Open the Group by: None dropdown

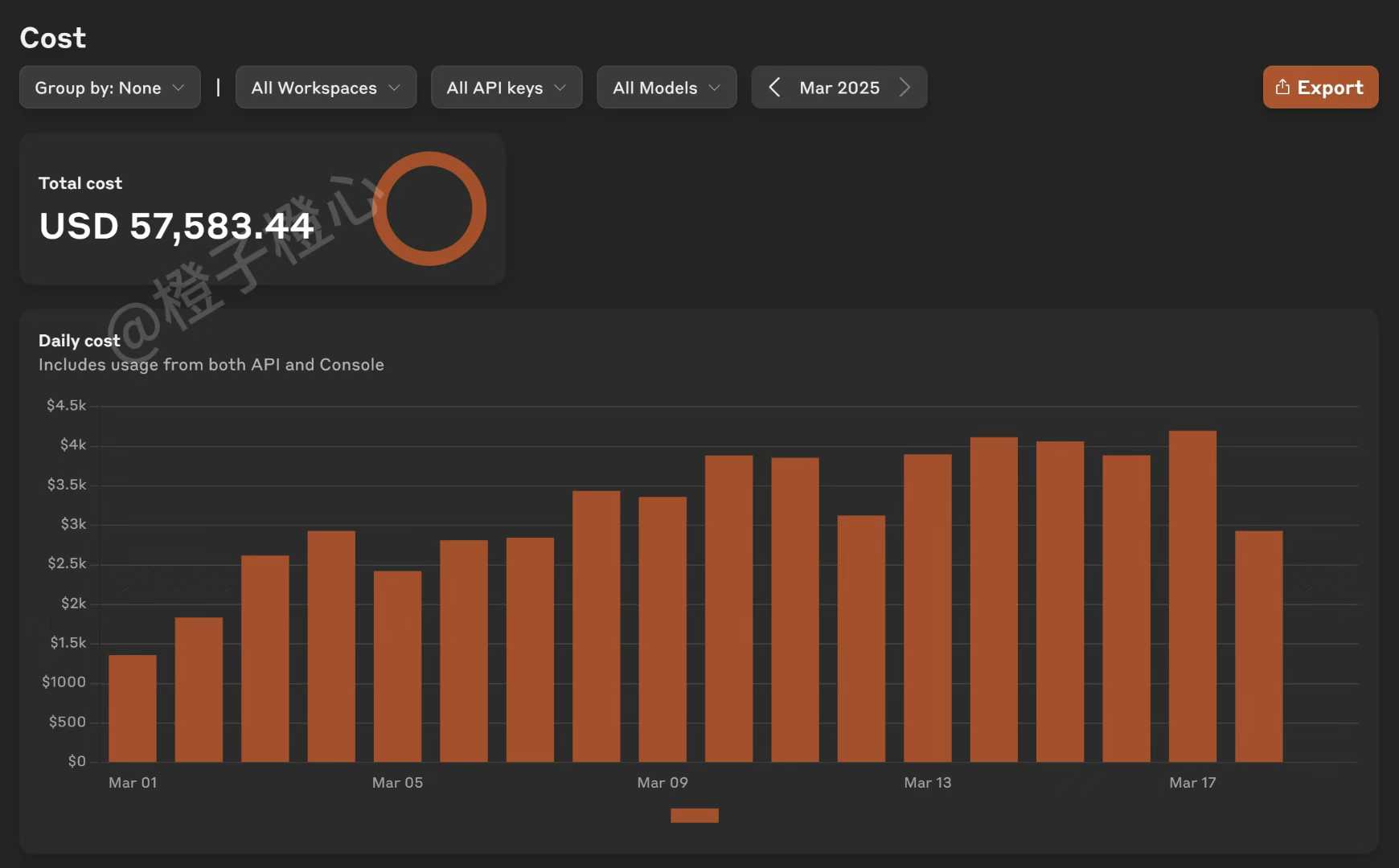pyautogui.click(x=109, y=88)
